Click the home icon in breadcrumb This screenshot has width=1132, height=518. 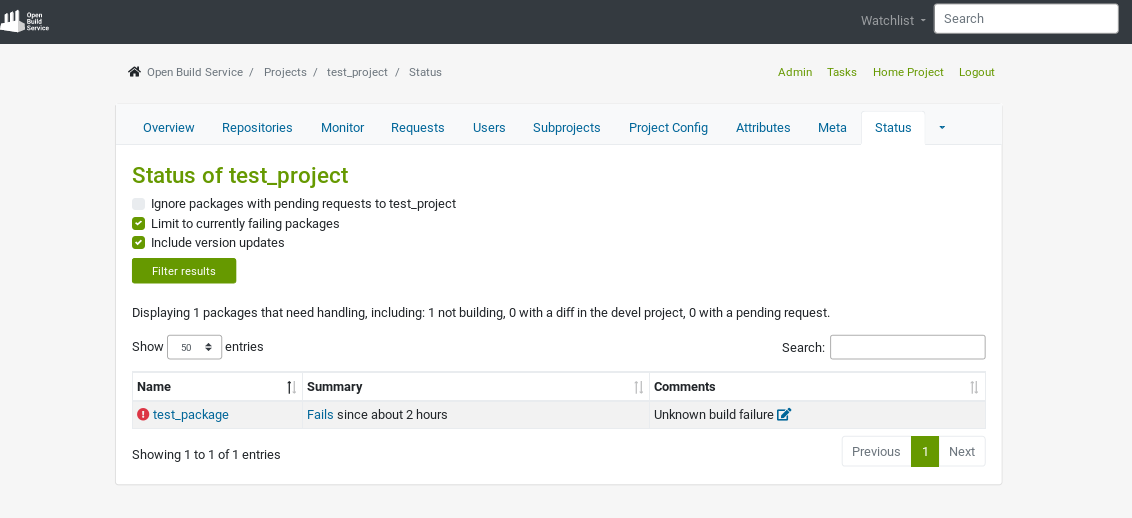[134, 71]
